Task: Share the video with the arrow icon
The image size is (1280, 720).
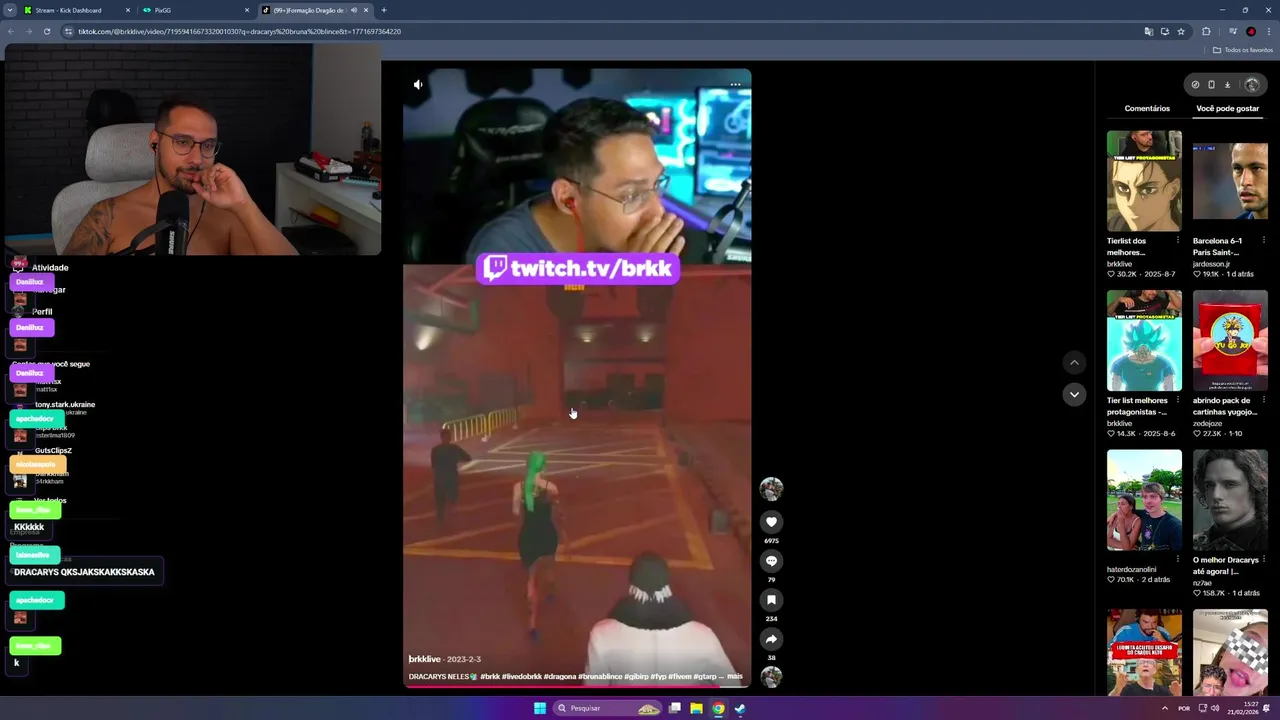Action: pos(771,639)
